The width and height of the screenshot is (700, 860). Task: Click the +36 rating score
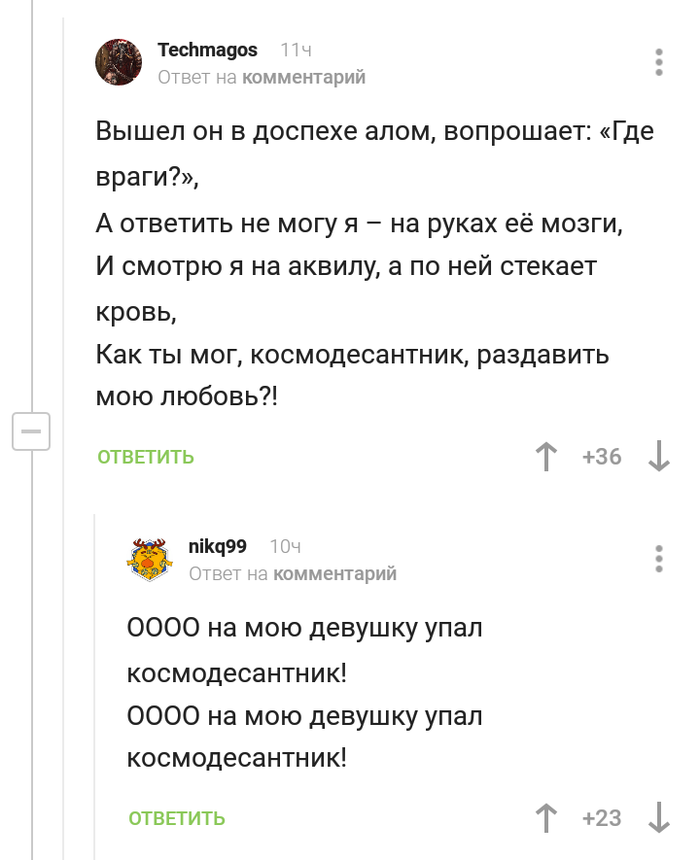(x=601, y=457)
